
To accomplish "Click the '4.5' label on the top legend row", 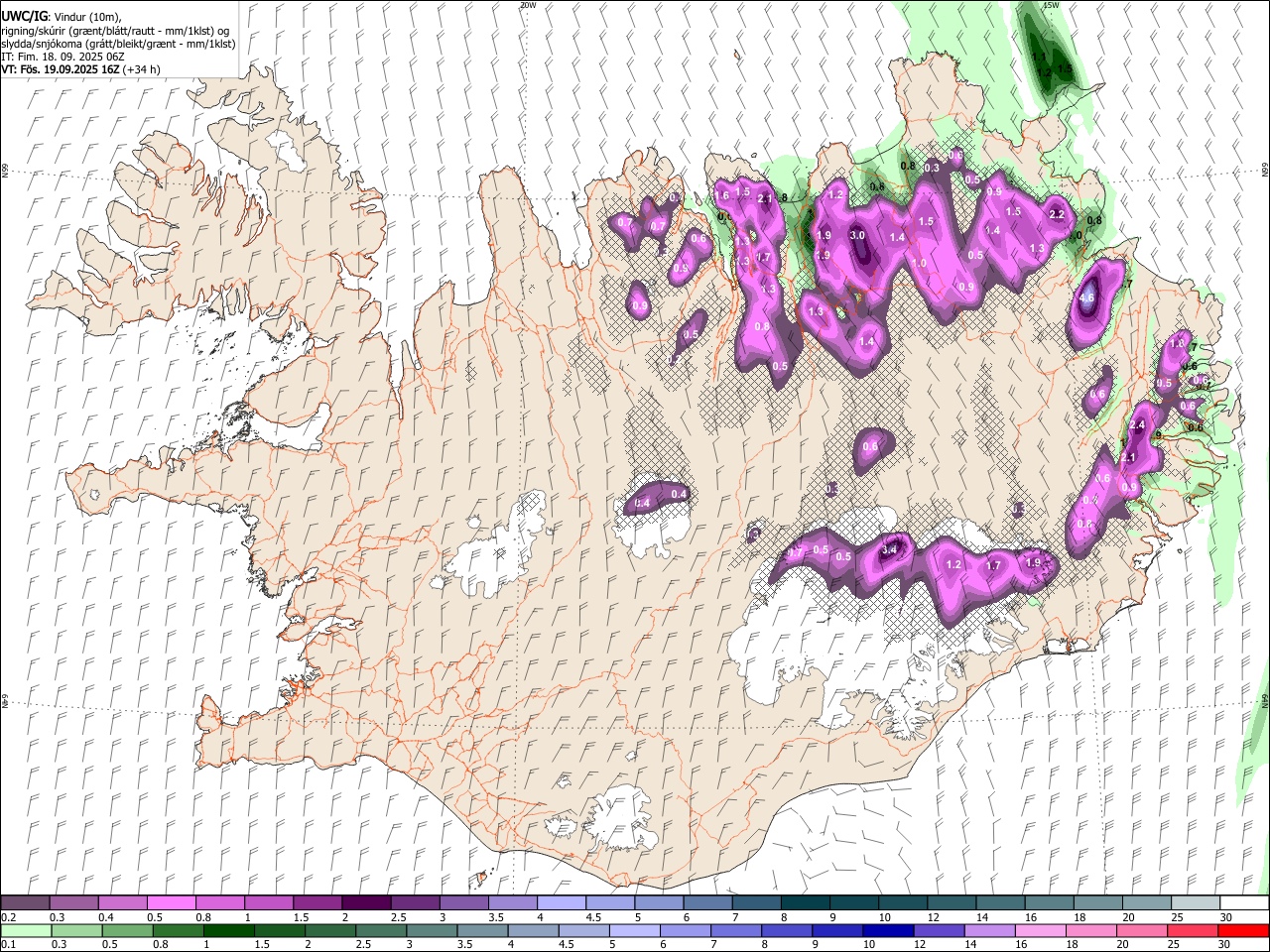I will click(x=593, y=917).
